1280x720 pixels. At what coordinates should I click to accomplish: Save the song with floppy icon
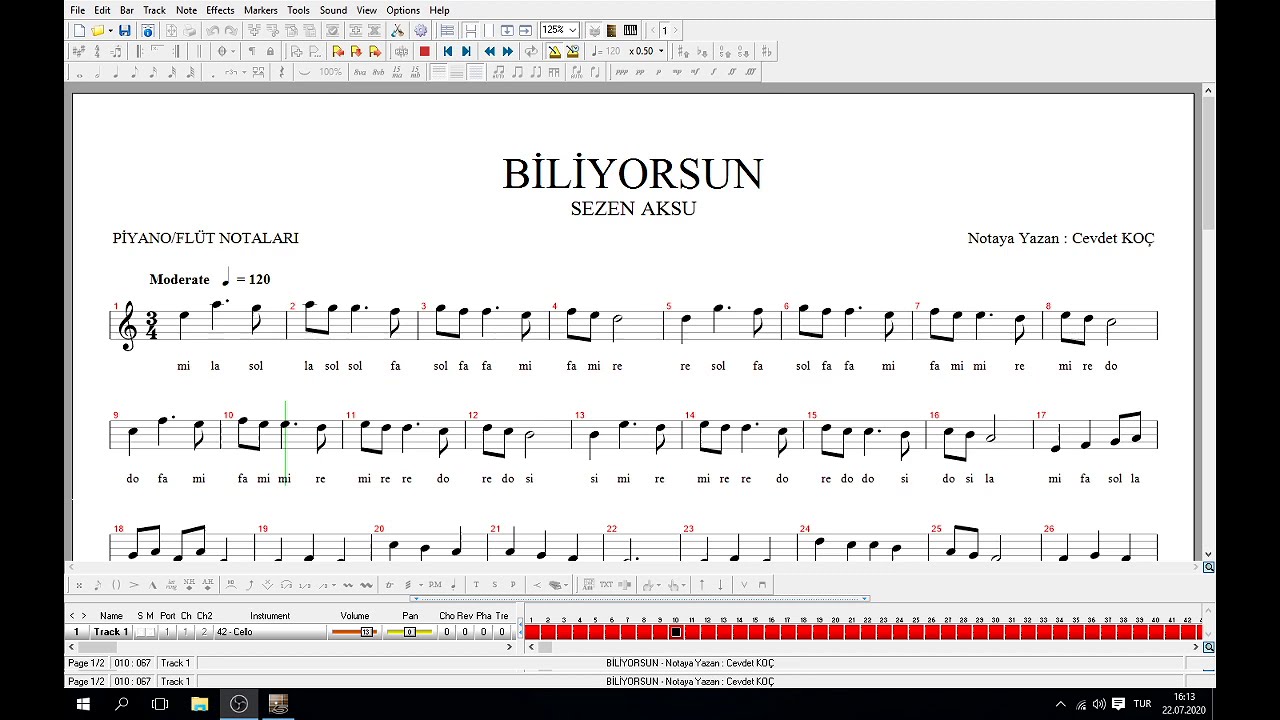click(x=125, y=31)
